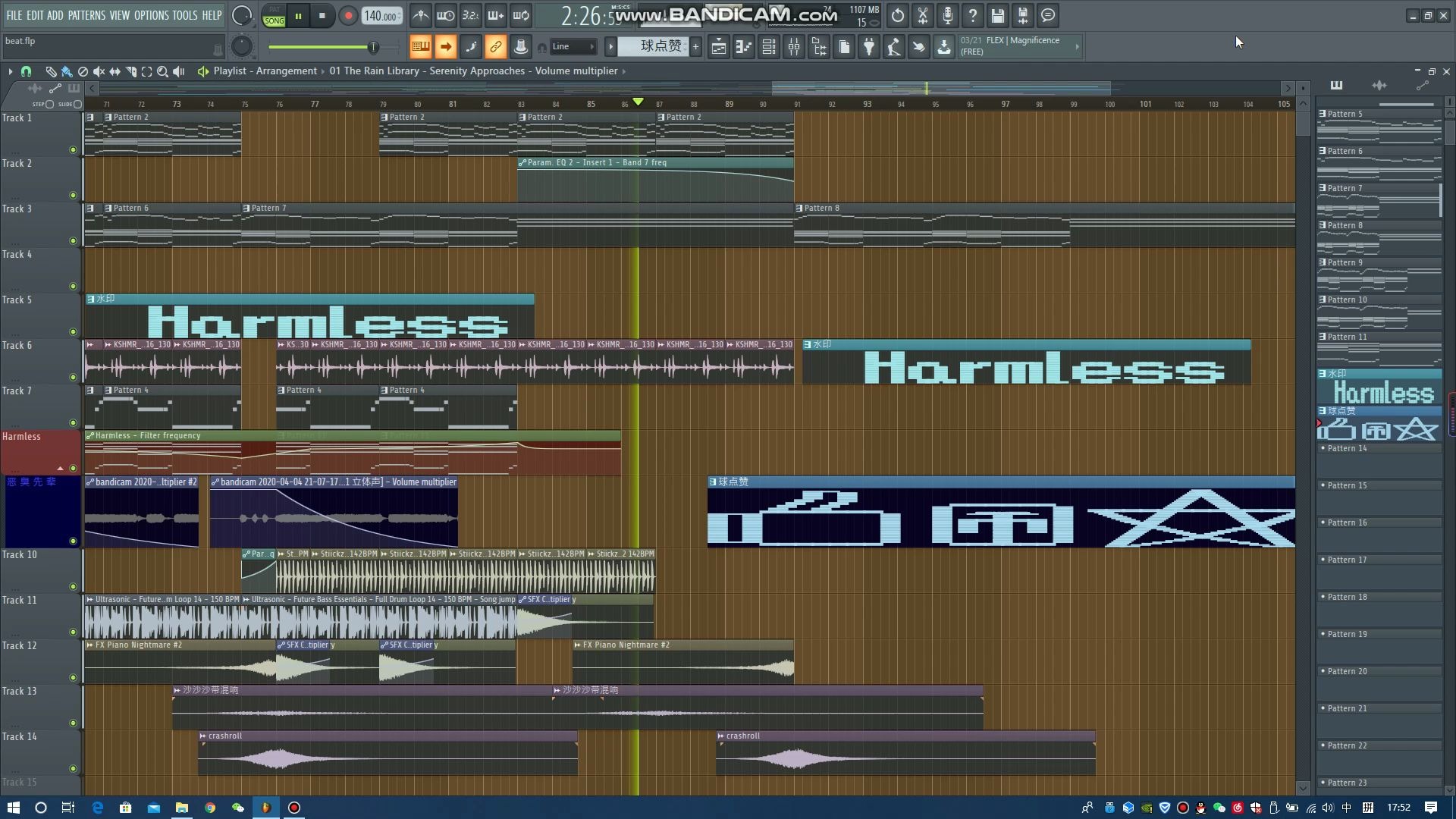This screenshot has width=1456, height=819.
Task: Toggle the countdown before recording
Action: tap(470, 15)
